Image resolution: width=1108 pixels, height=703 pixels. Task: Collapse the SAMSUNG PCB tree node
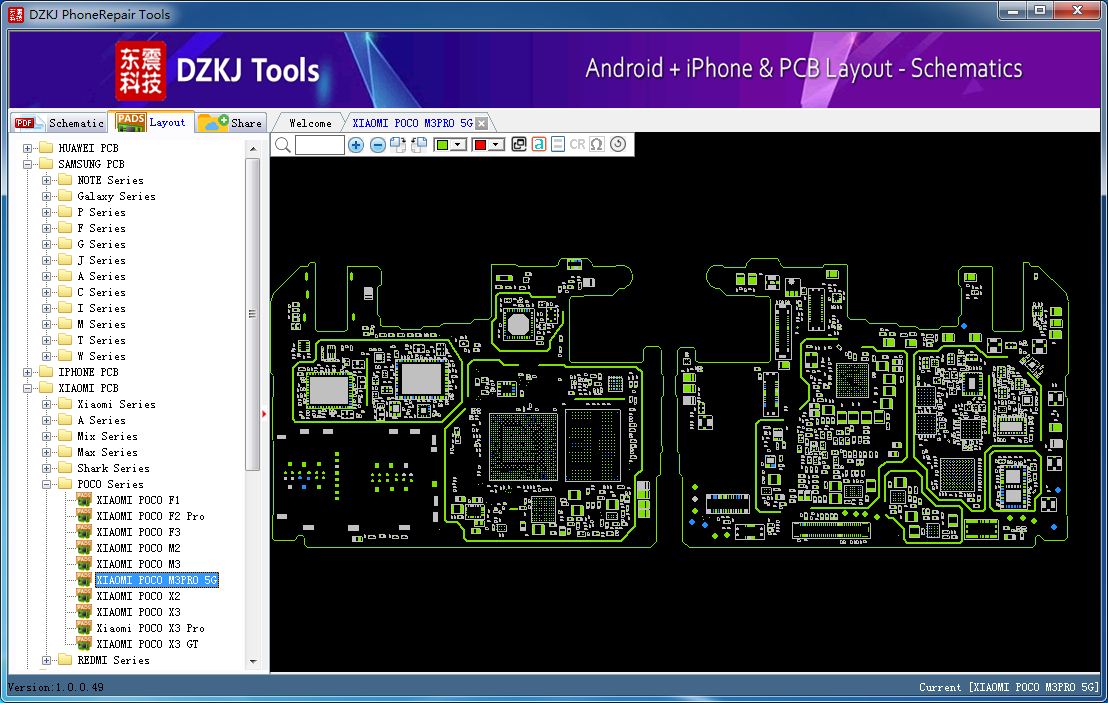(x=28, y=165)
